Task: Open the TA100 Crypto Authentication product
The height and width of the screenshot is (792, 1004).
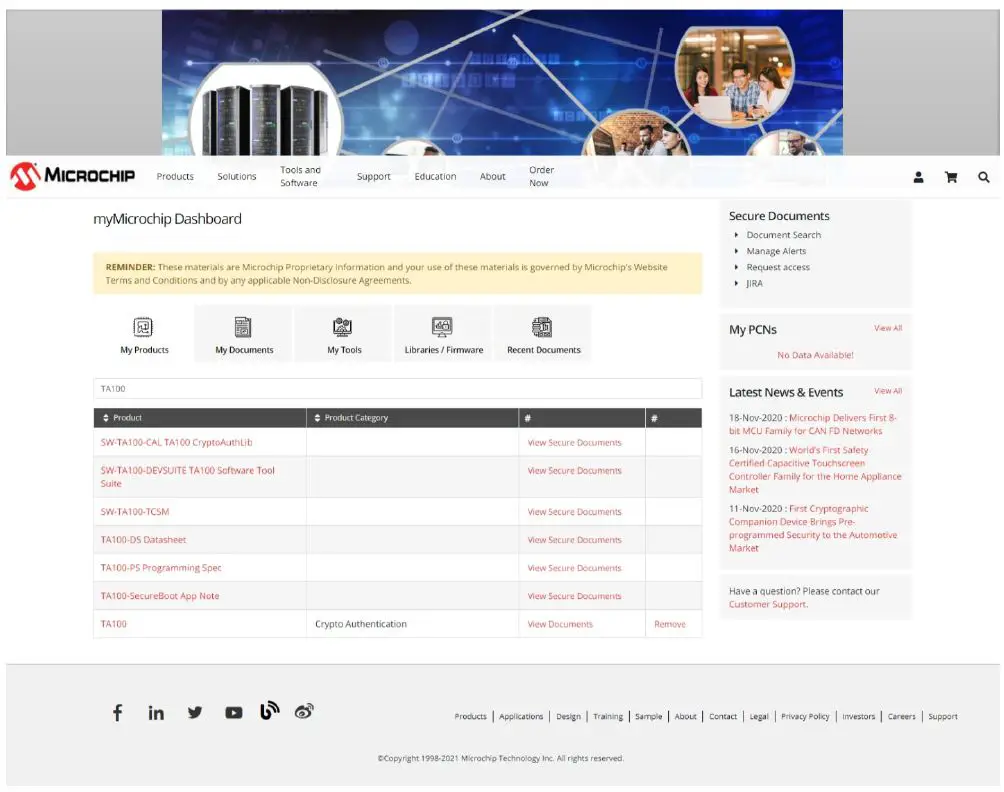Action: coord(113,624)
